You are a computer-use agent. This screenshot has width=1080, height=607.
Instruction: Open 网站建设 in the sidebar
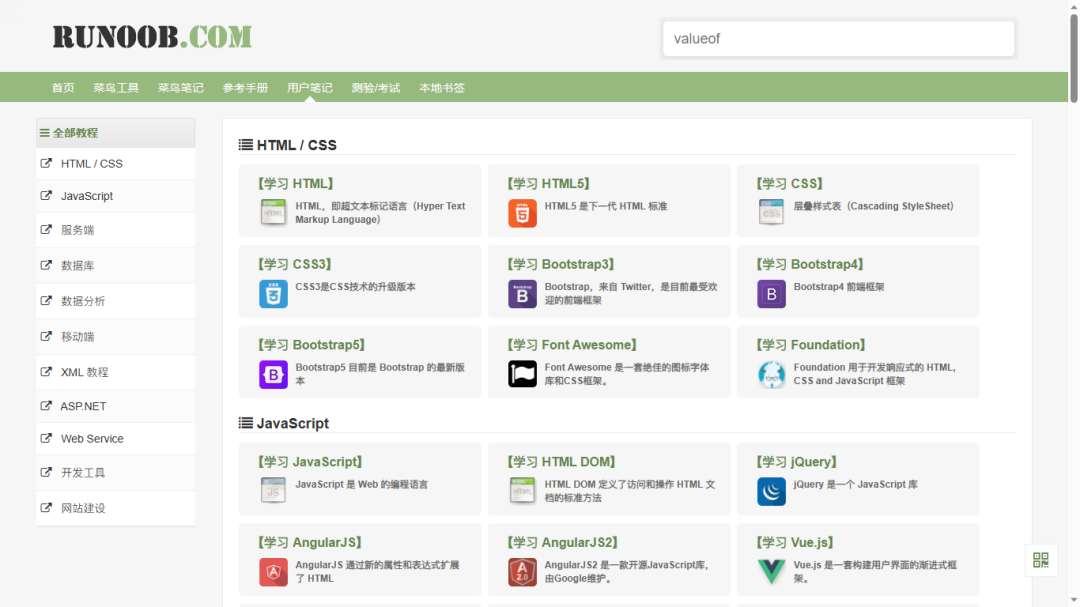83,508
